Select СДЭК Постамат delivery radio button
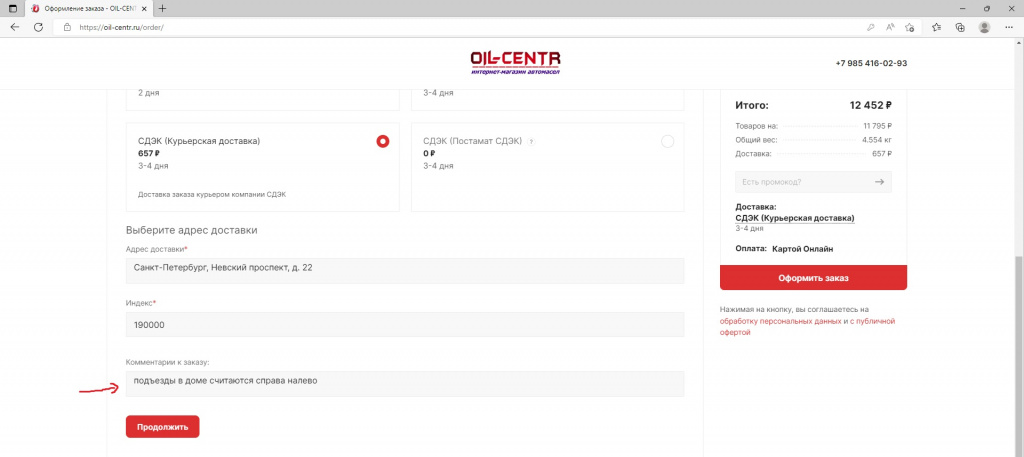The height and width of the screenshot is (457, 1024). pos(668,141)
